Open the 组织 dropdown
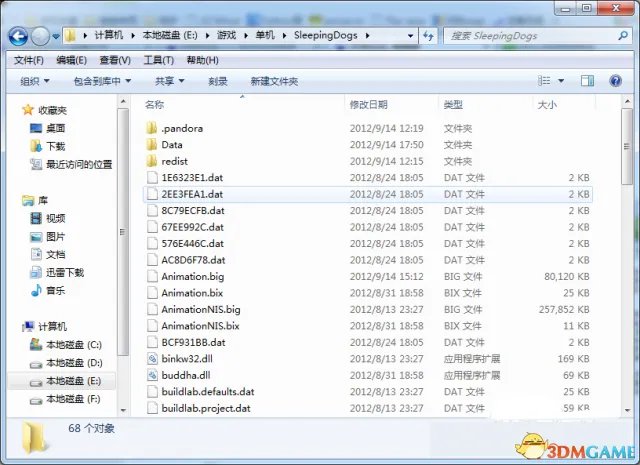The height and width of the screenshot is (465, 640). 35,81
